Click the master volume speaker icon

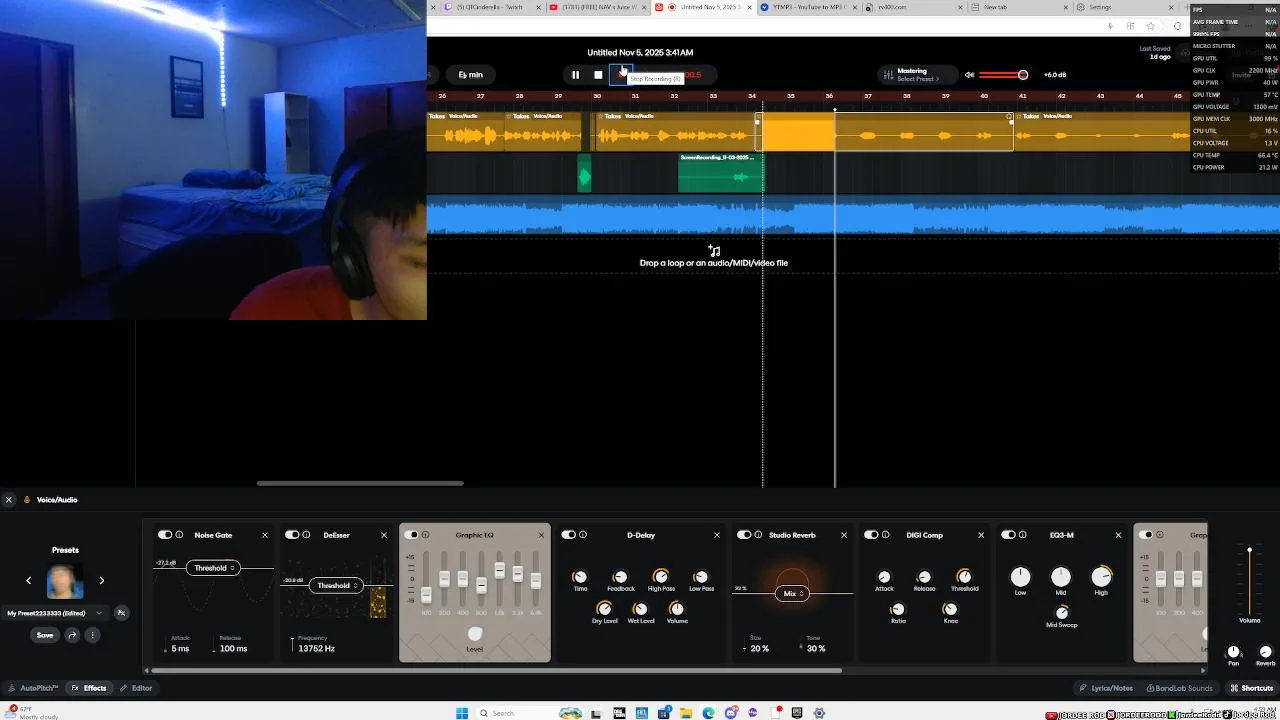[969, 75]
